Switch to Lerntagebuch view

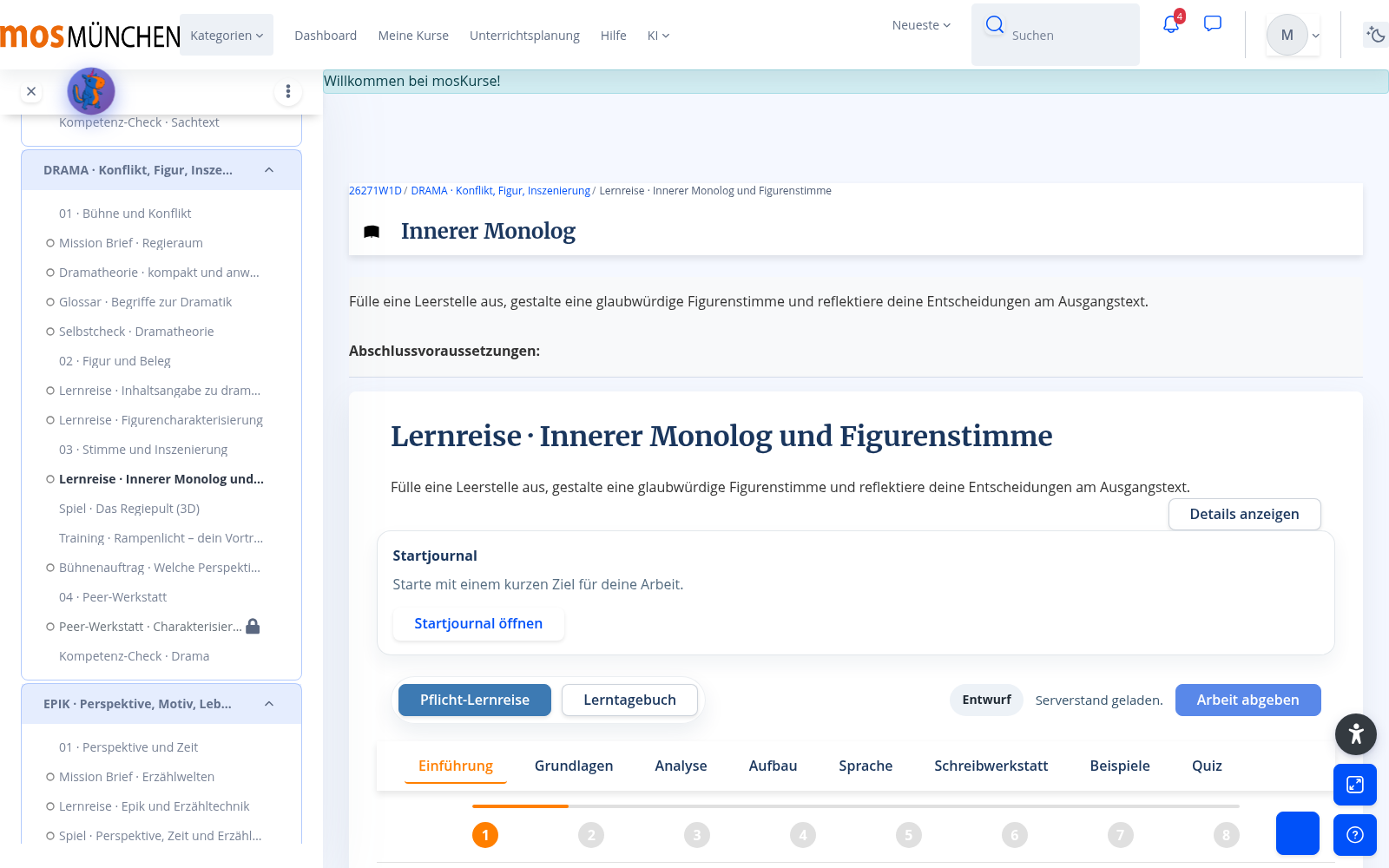click(629, 700)
